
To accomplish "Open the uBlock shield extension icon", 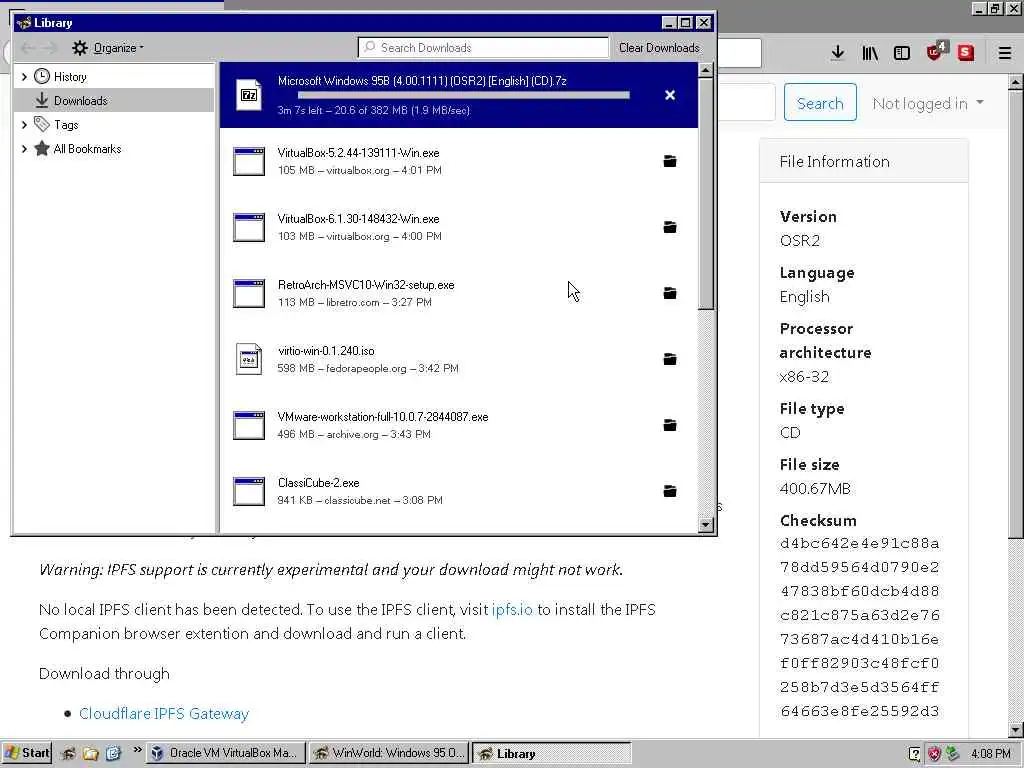I will (936, 52).
